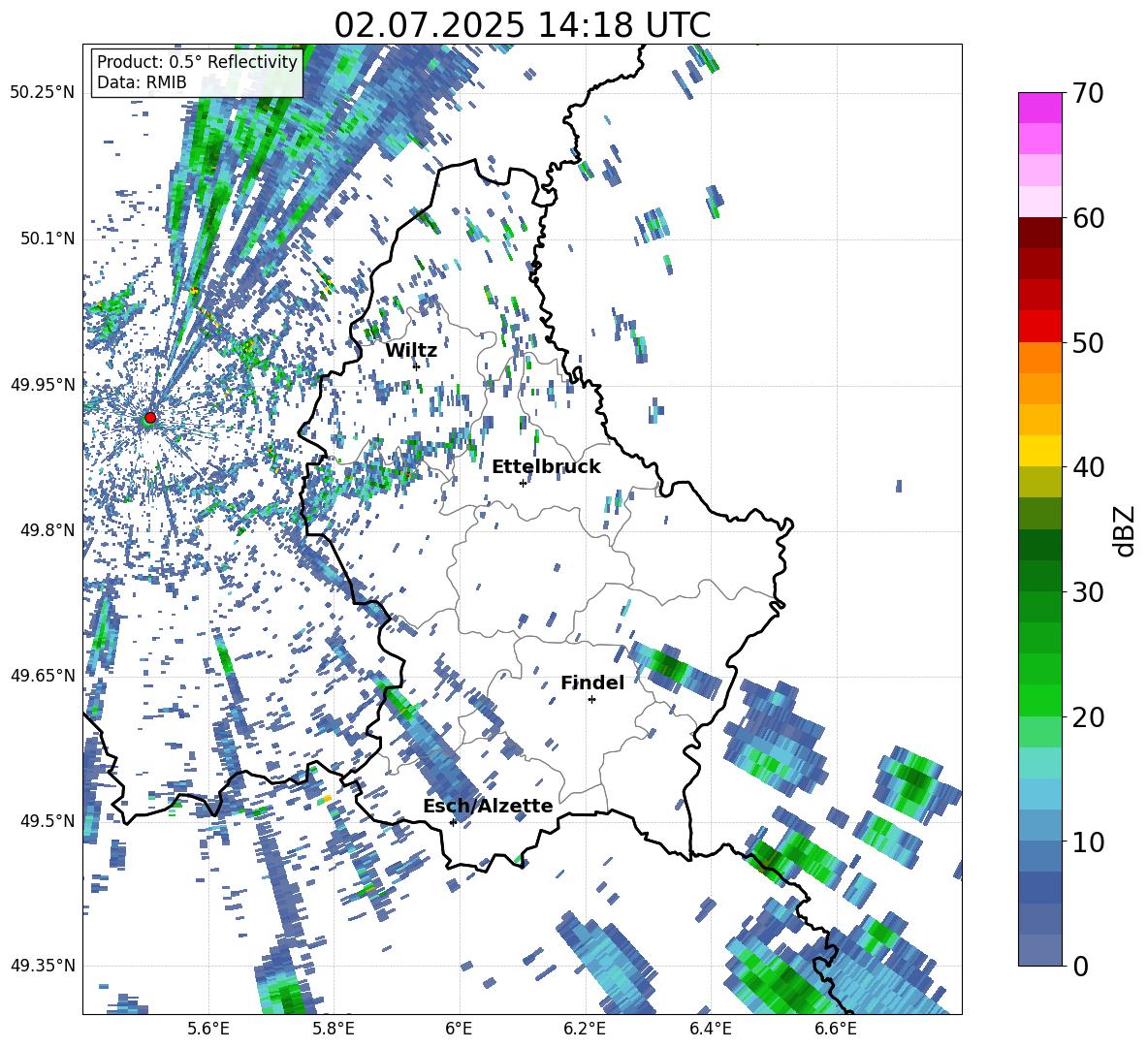Click the Data: RMIB text
Screen dimensions: 1148x1048
click(x=142, y=82)
